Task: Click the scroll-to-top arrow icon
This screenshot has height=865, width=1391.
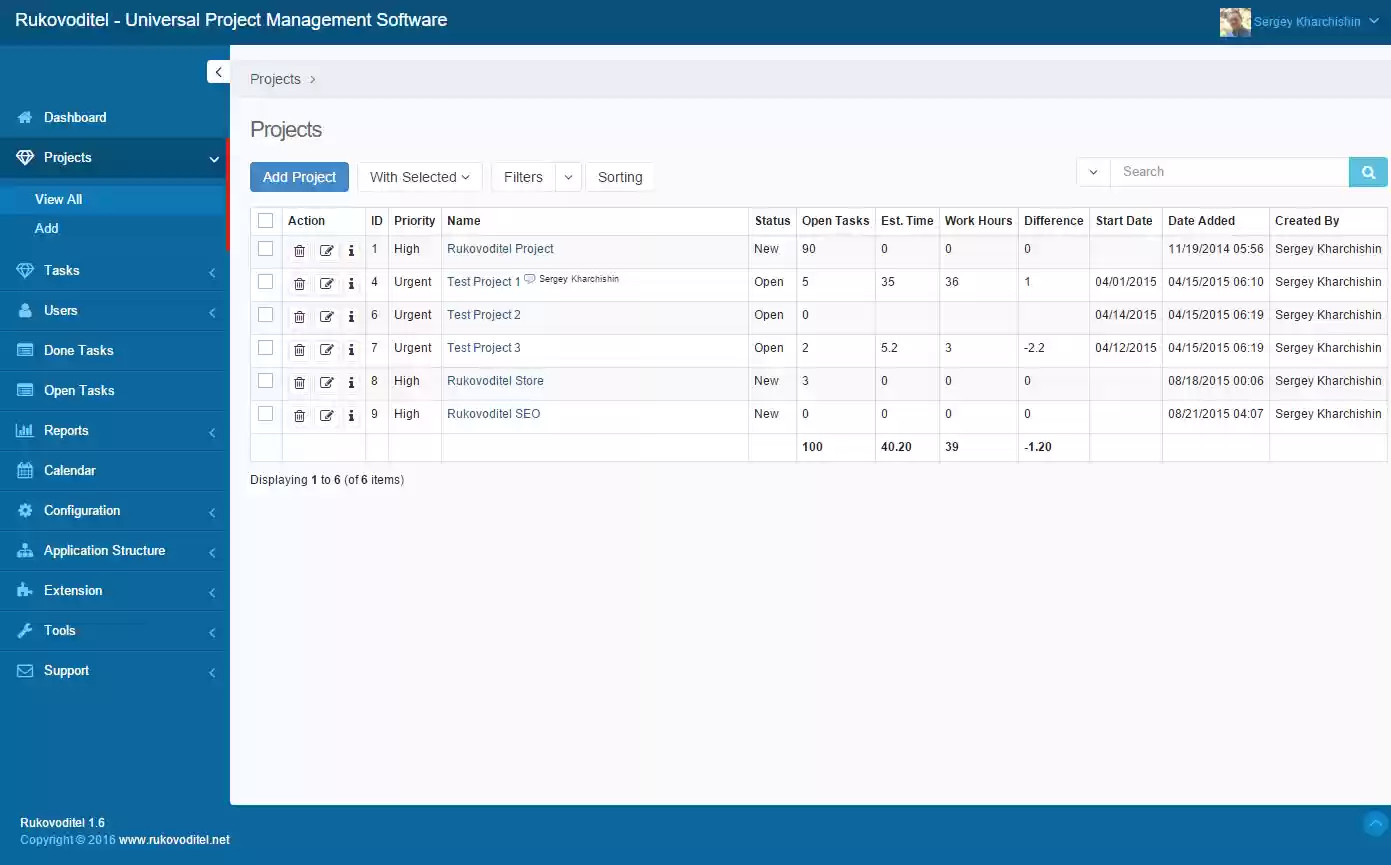Action: (1375, 823)
